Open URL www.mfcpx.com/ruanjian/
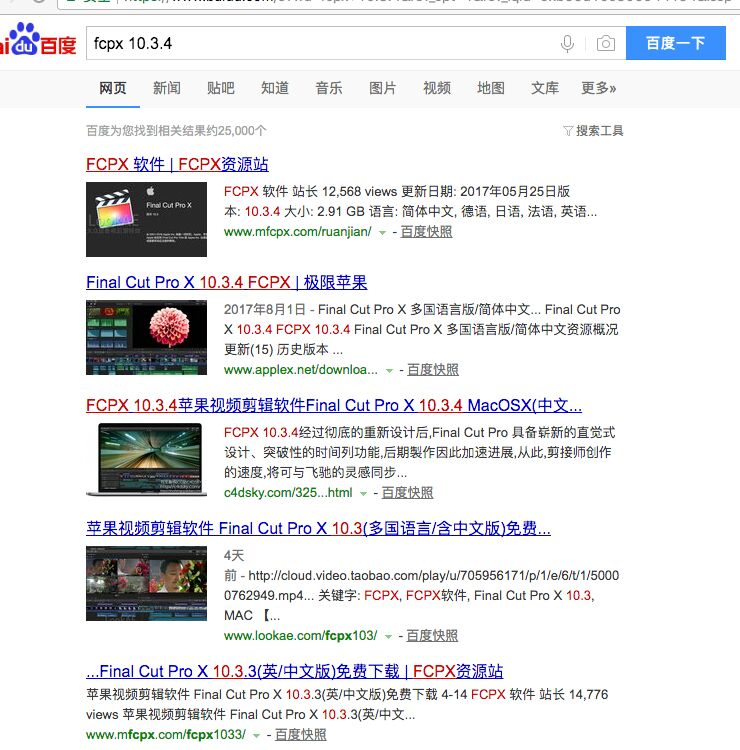This screenshot has height=750, width=740. tap(298, 232)
